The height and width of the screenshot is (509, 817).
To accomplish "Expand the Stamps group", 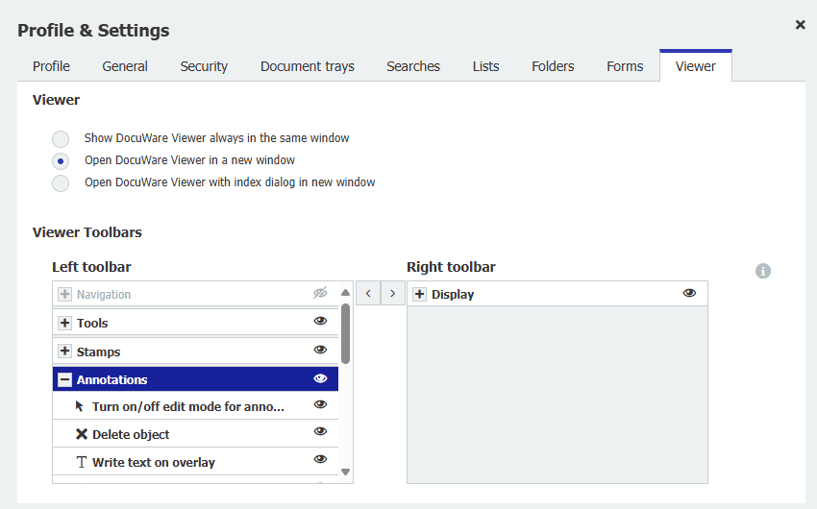I will pyautogui.click(x=65, y=352).
